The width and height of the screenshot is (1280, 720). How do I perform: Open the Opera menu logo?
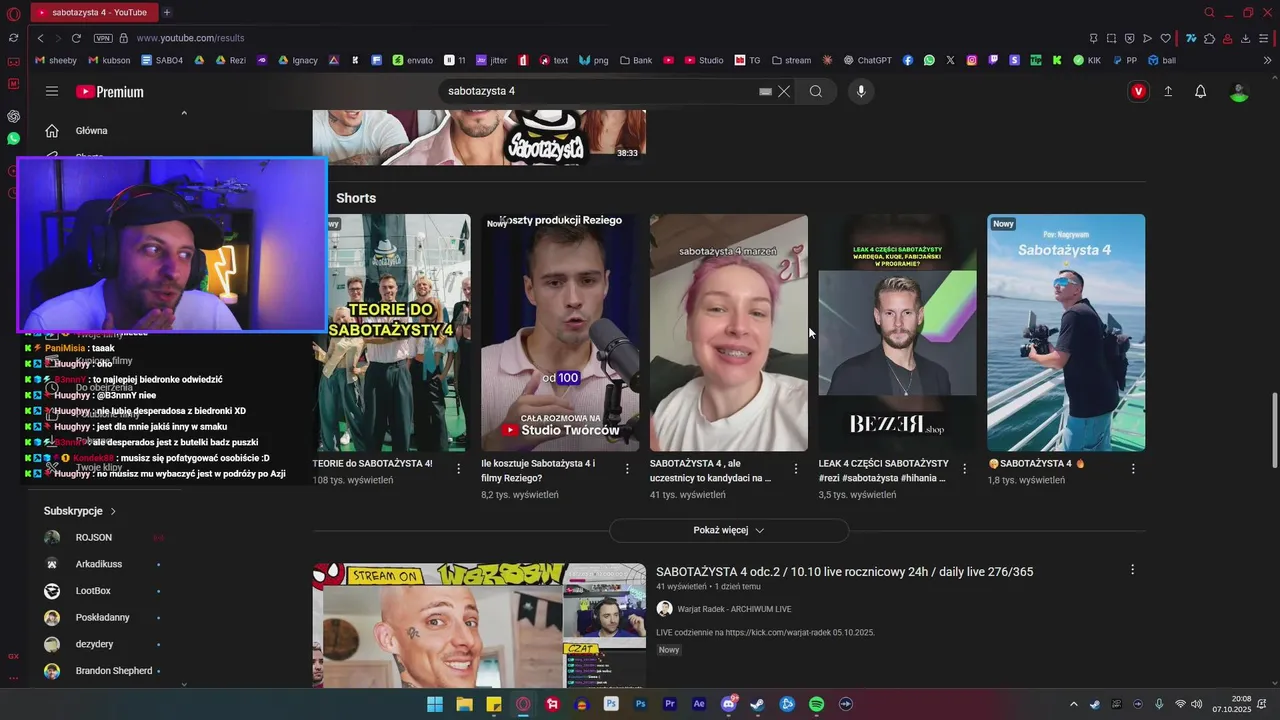[x=13, y=13]
